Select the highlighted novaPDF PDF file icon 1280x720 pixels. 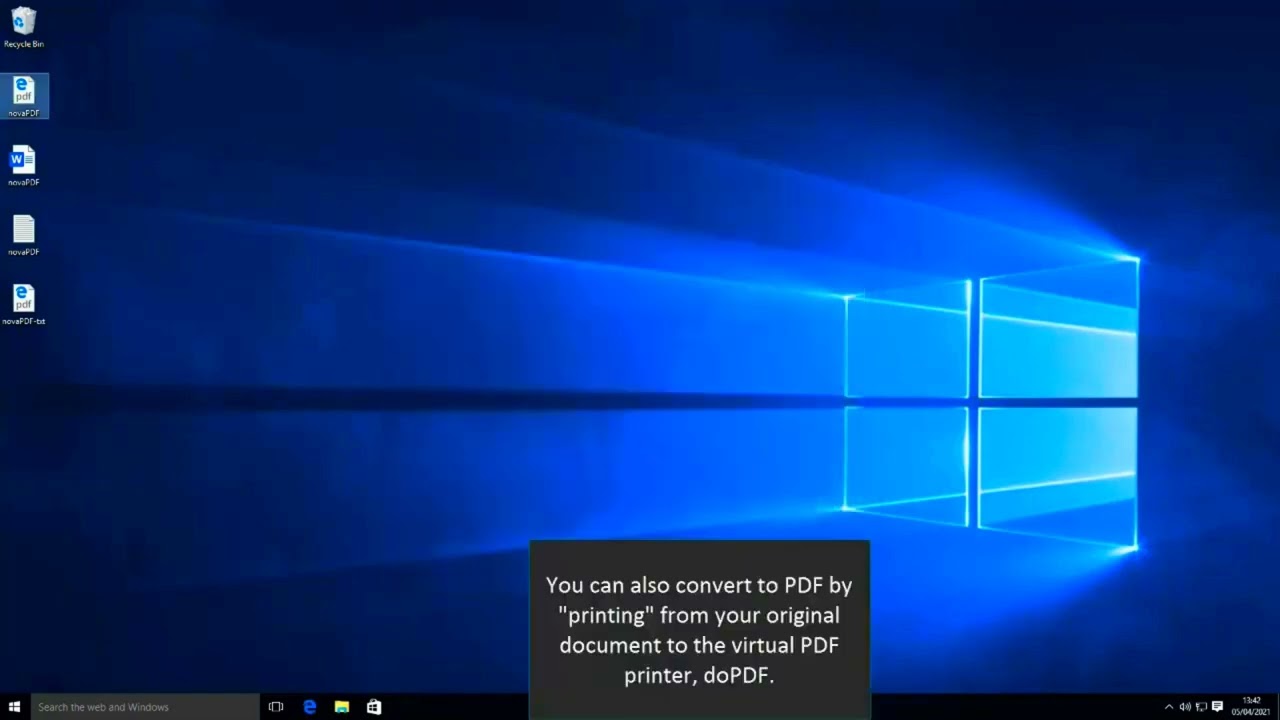point(24,97)
